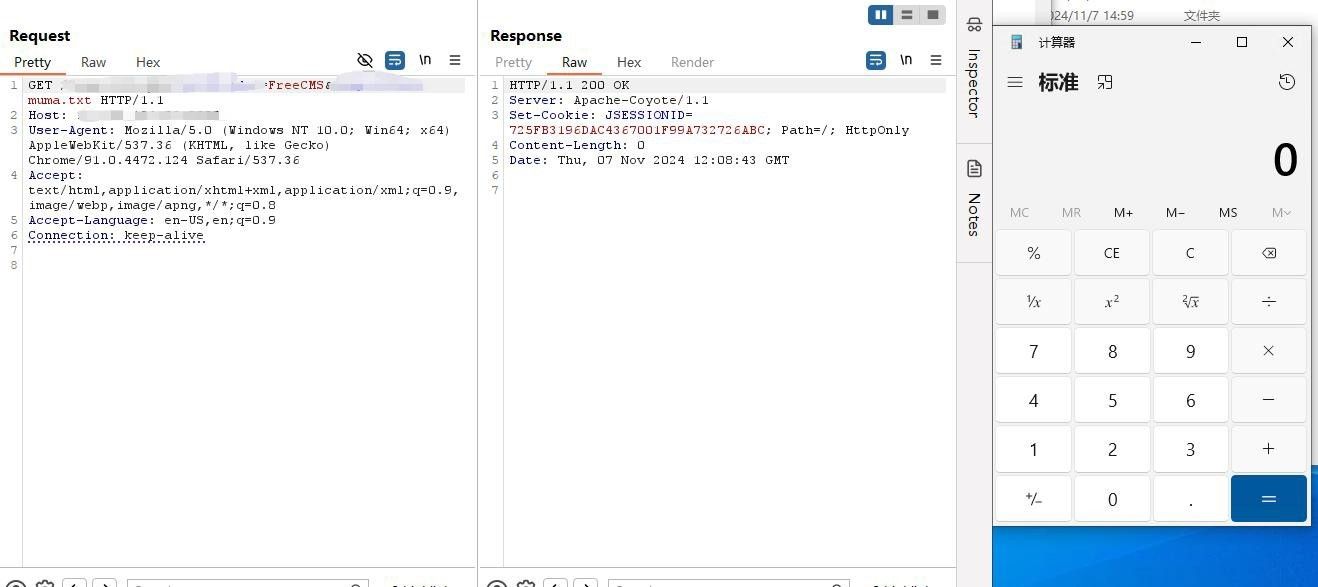Open the Response panel options hamburger menu
1318x587 pixels.
pyautogui.click(x=936, y=60)
